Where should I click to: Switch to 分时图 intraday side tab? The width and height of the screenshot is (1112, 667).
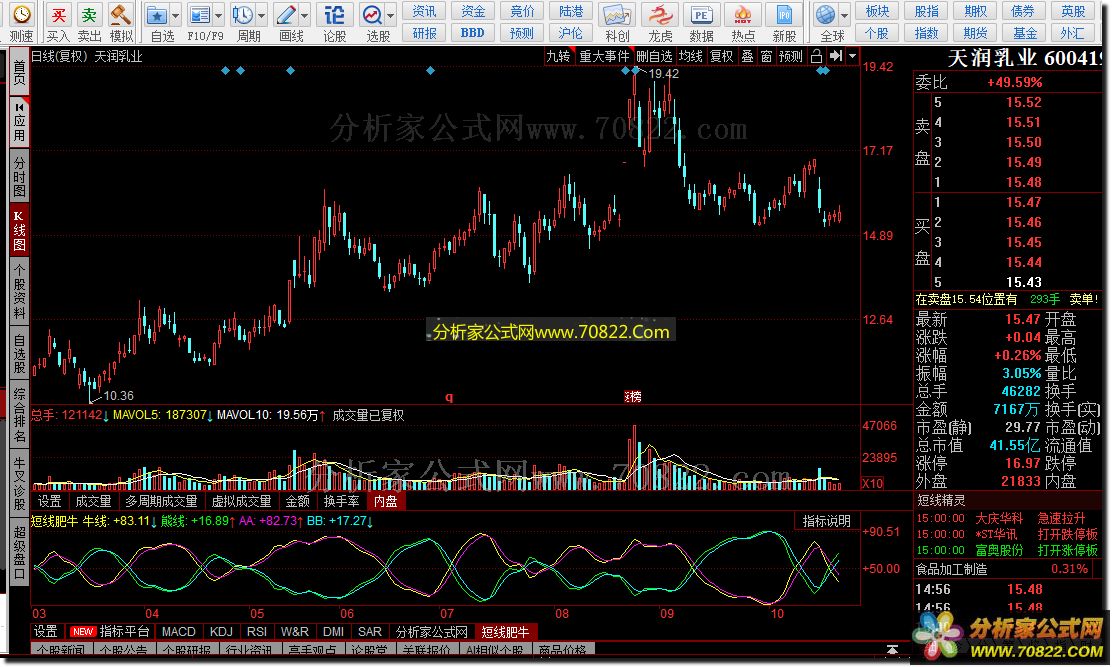click(x=19, y=175)
